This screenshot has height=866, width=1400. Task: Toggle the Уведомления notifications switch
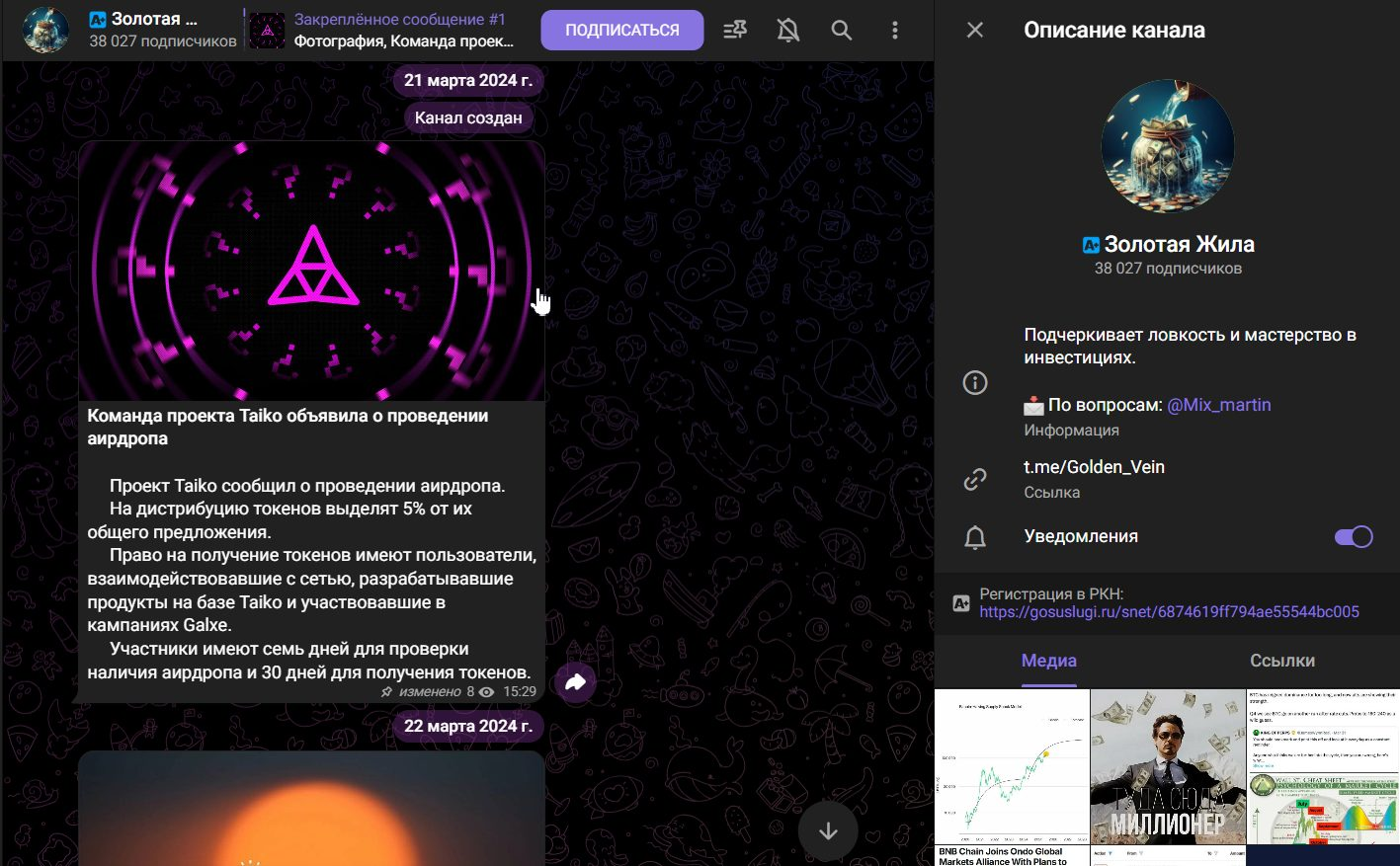(x=1354, y=537)
